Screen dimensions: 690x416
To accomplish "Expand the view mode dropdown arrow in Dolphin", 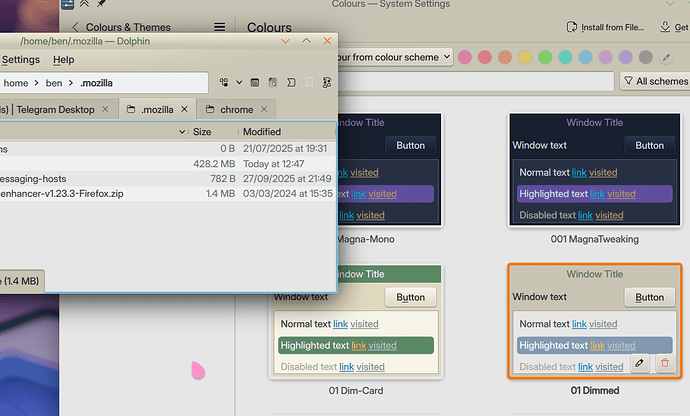I will [x=239, y=82].
